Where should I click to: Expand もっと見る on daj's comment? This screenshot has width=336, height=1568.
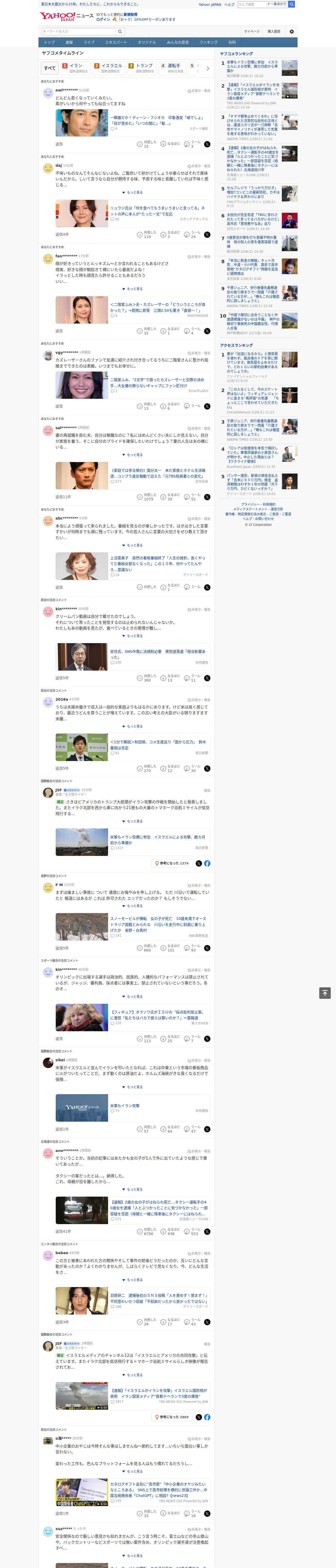tap(132, 192)
